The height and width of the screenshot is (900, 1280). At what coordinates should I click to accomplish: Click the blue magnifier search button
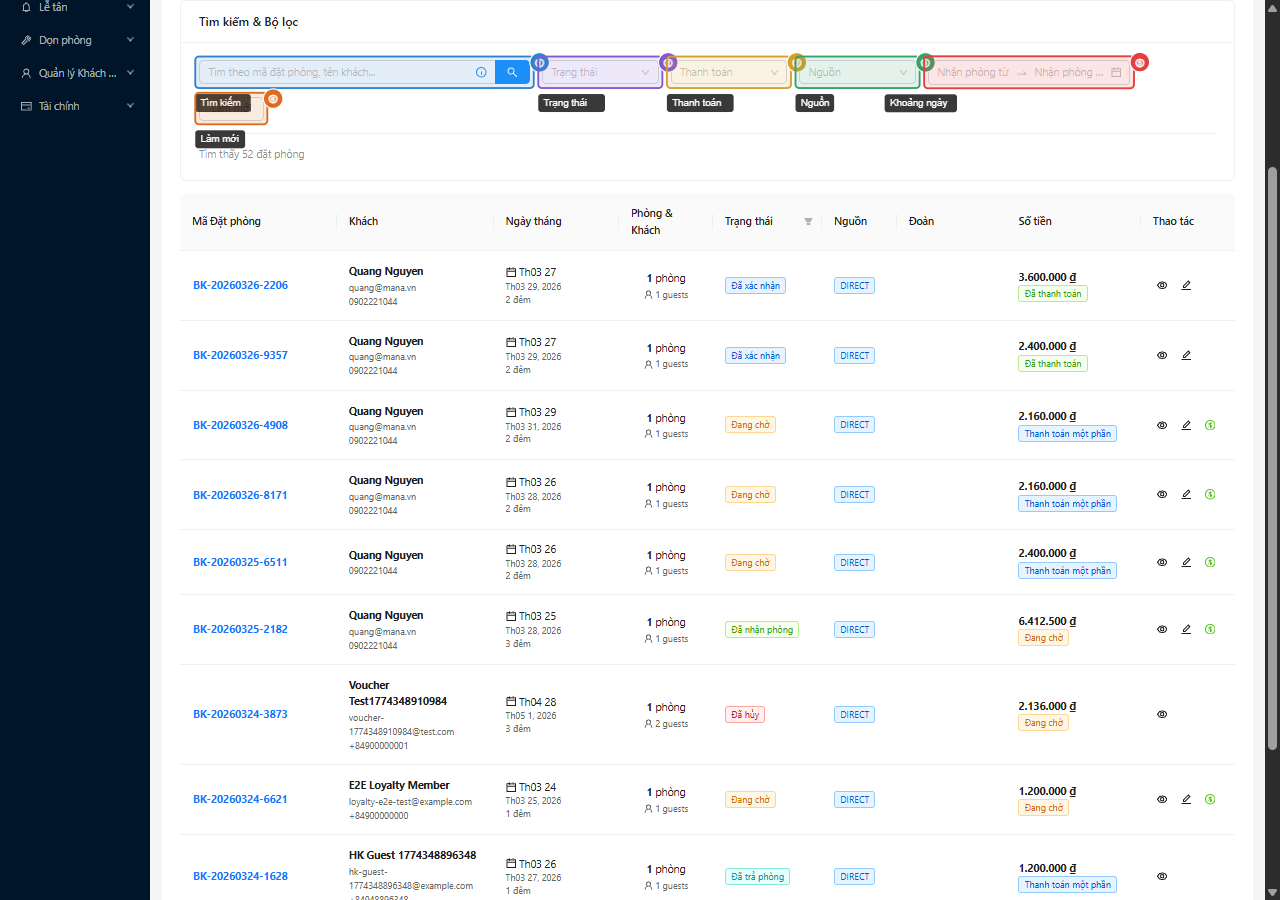512,72
